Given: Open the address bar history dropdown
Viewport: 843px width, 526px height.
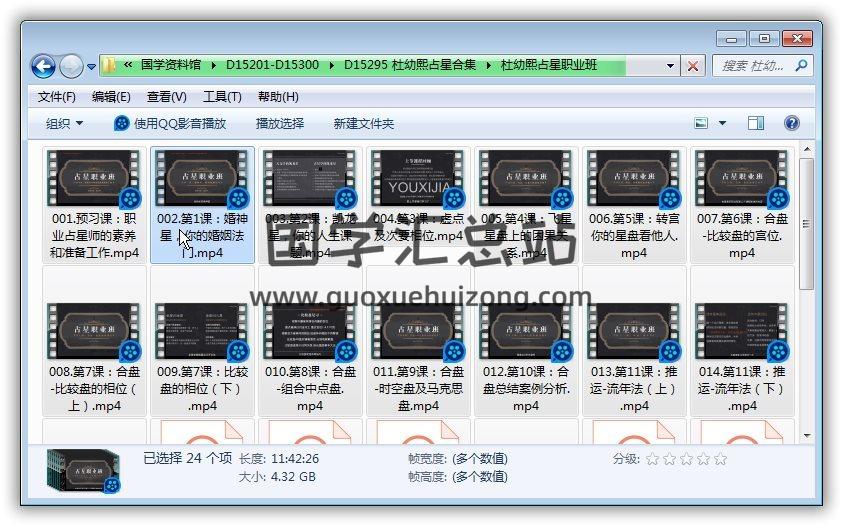Looking at the screenshot, I should tap(670, 66).
